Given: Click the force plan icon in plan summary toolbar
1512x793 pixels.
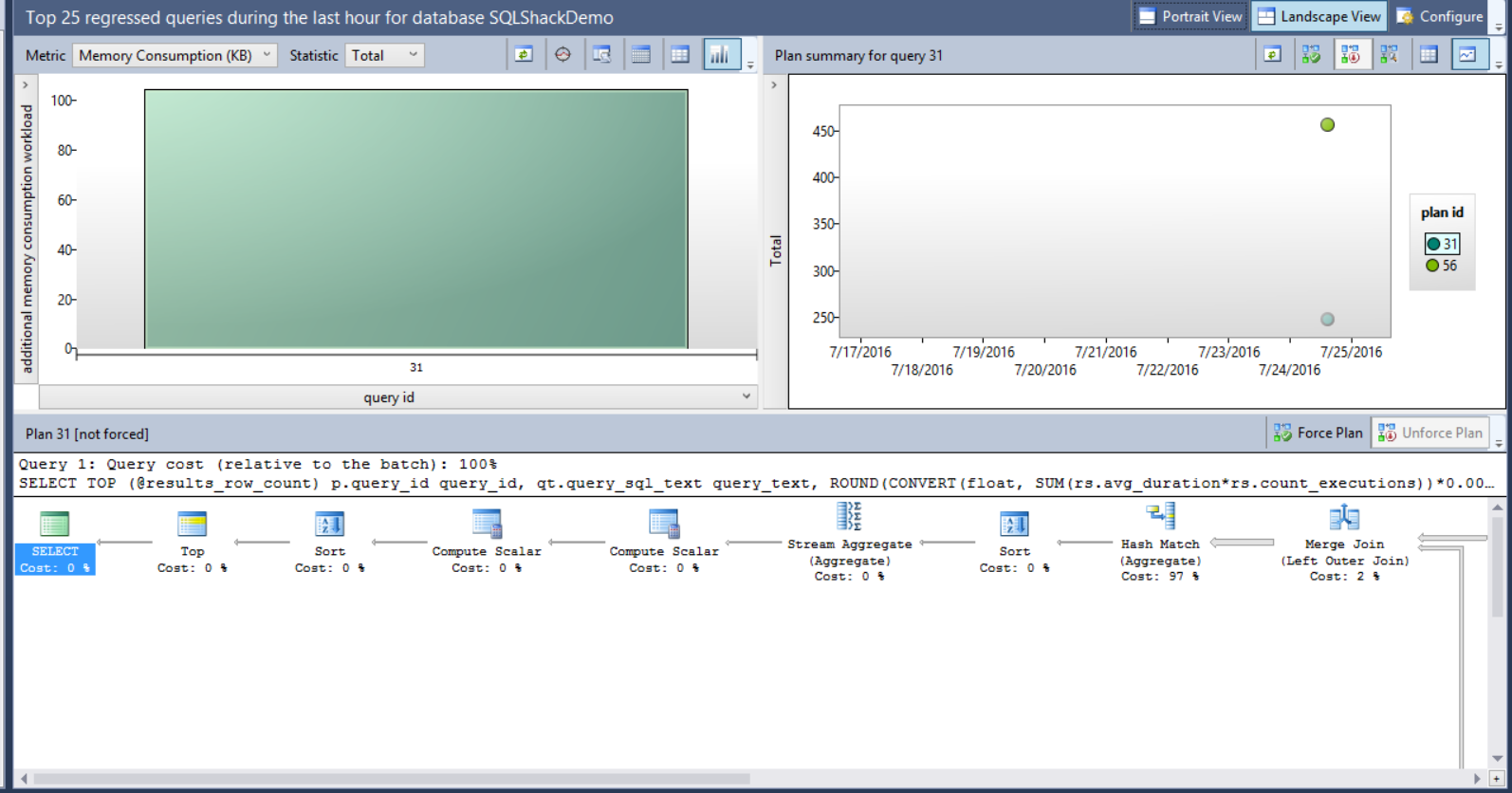Looking at the screenshot, I should pos(1311,55).
